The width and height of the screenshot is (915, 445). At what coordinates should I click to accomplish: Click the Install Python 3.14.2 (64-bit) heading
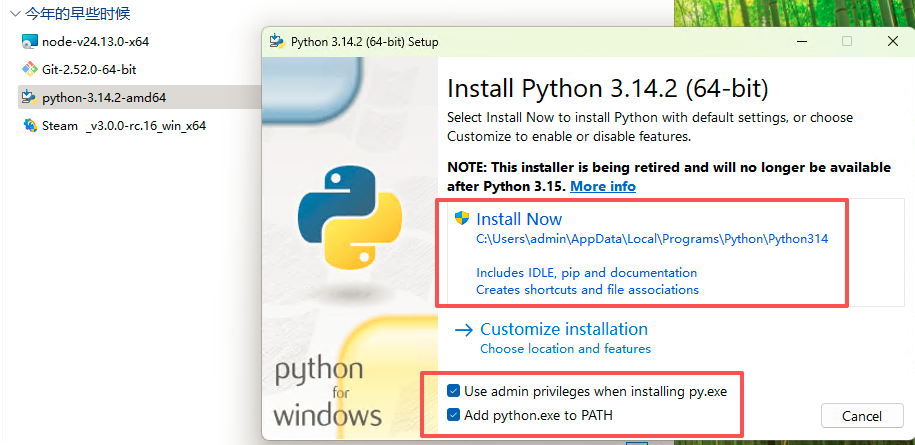click(x=607, y=89)
